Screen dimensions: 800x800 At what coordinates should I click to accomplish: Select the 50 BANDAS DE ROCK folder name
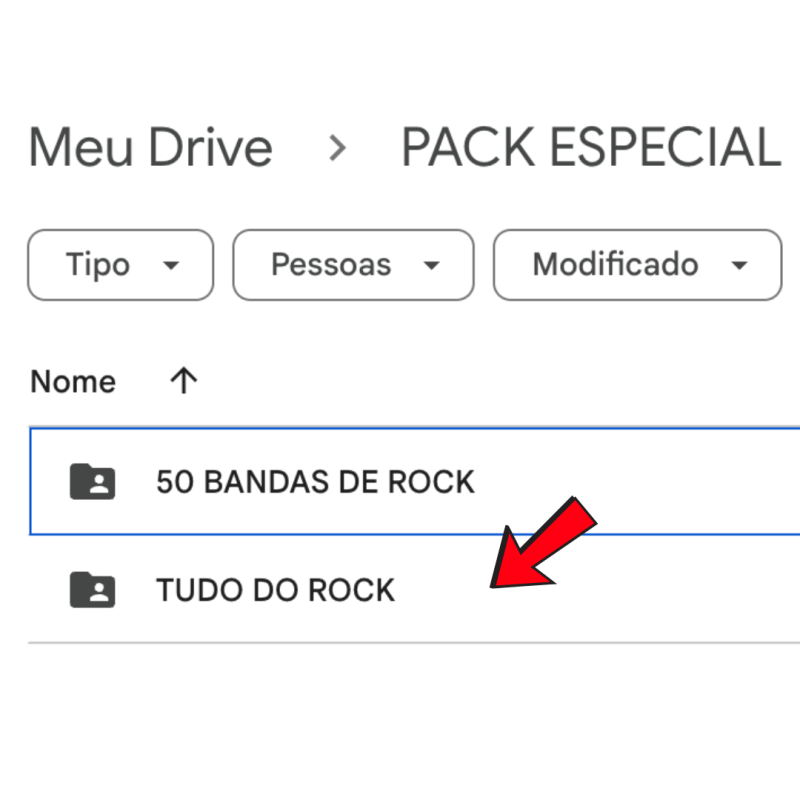[315, 482]
